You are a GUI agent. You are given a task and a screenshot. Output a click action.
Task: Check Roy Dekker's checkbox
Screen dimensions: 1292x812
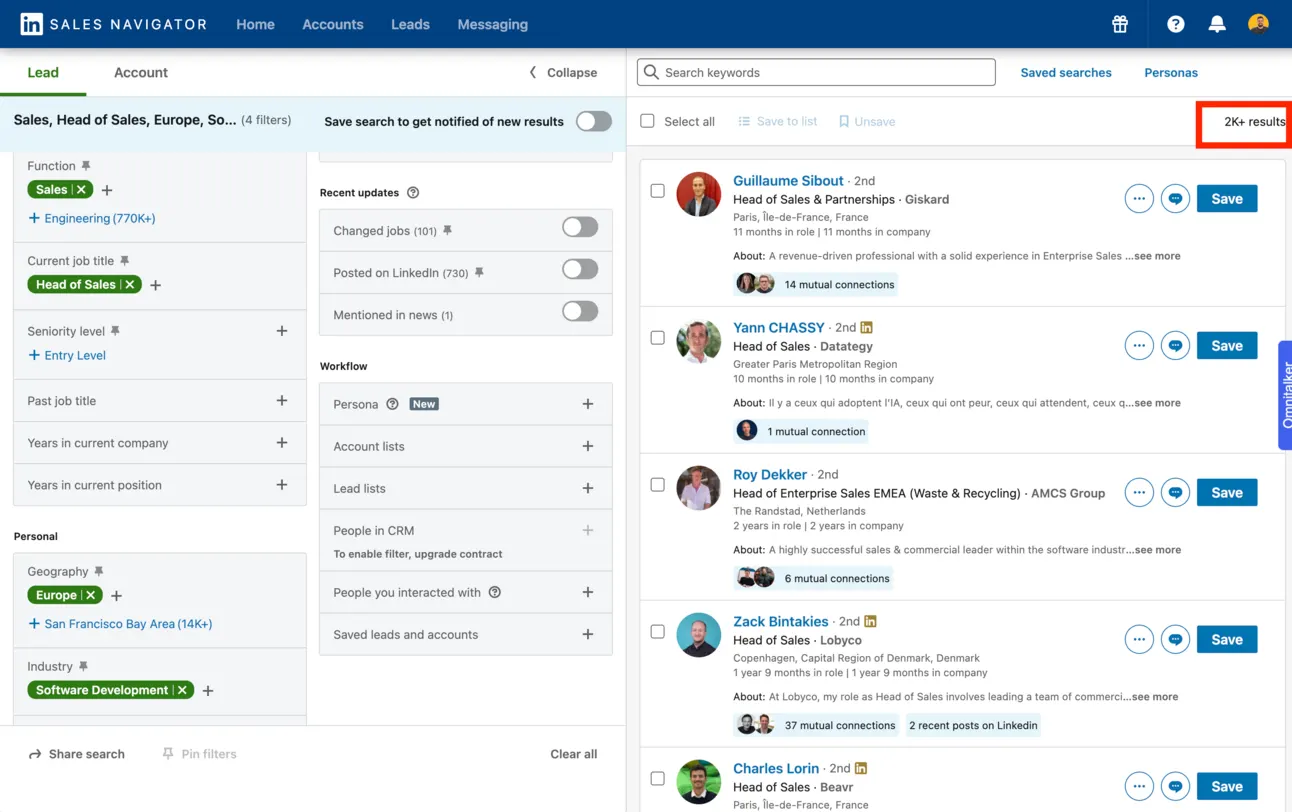[657, 484]
